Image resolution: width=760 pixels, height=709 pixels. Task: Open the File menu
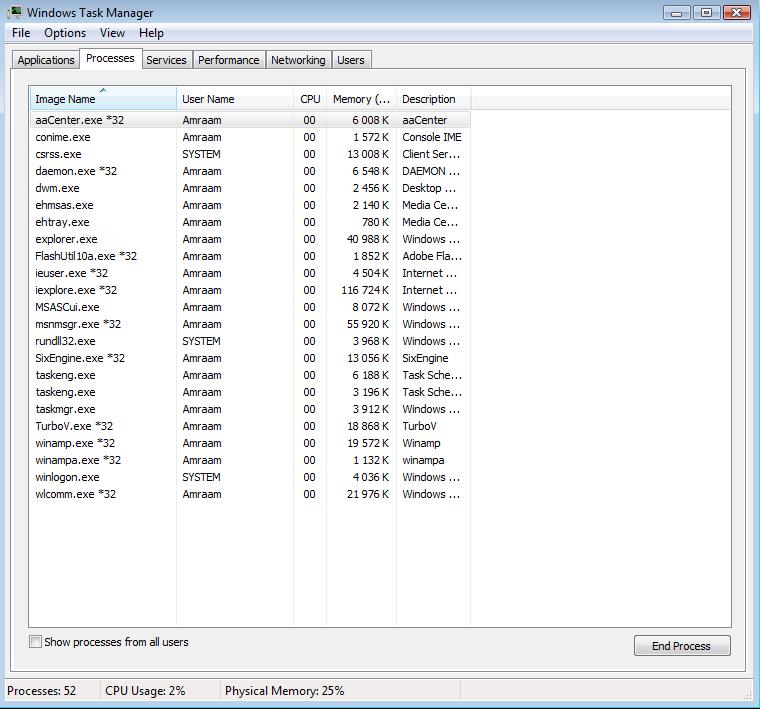click(x=21, y=33)
